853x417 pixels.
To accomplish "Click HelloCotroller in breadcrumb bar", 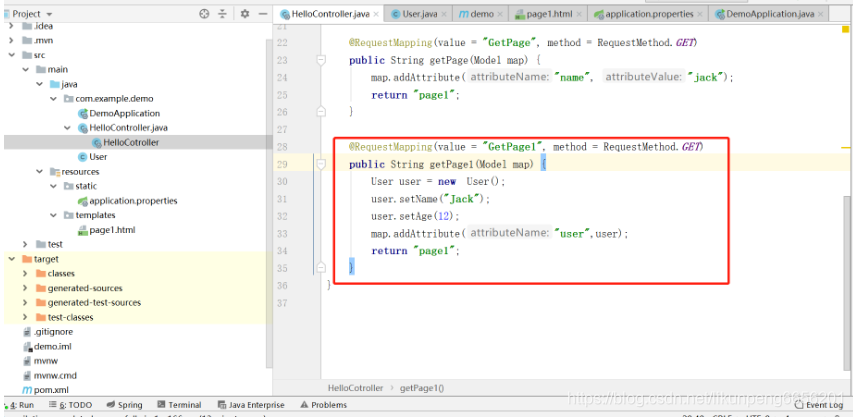I will pyautogui.click(x=355, y=388).
